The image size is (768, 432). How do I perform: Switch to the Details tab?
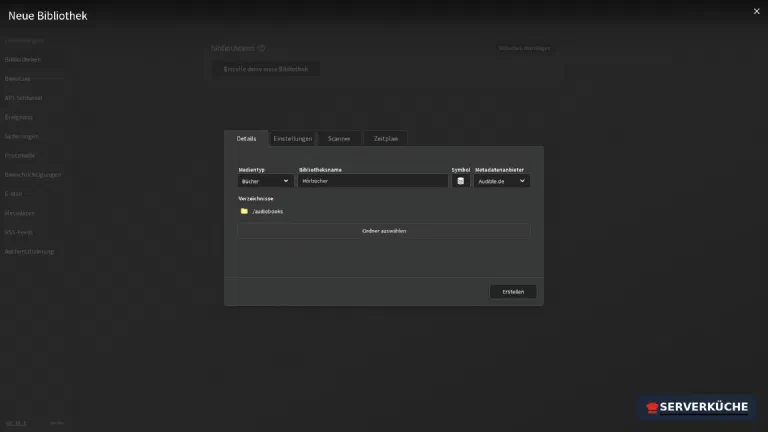pos(246,139)
